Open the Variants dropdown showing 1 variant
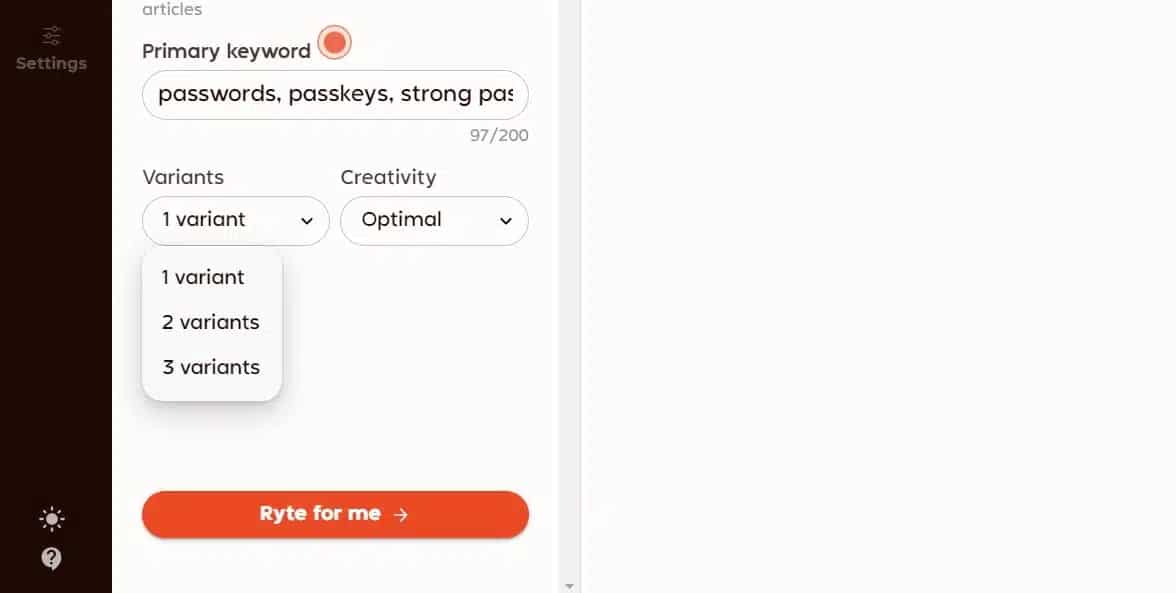 (x=236, y=220)
